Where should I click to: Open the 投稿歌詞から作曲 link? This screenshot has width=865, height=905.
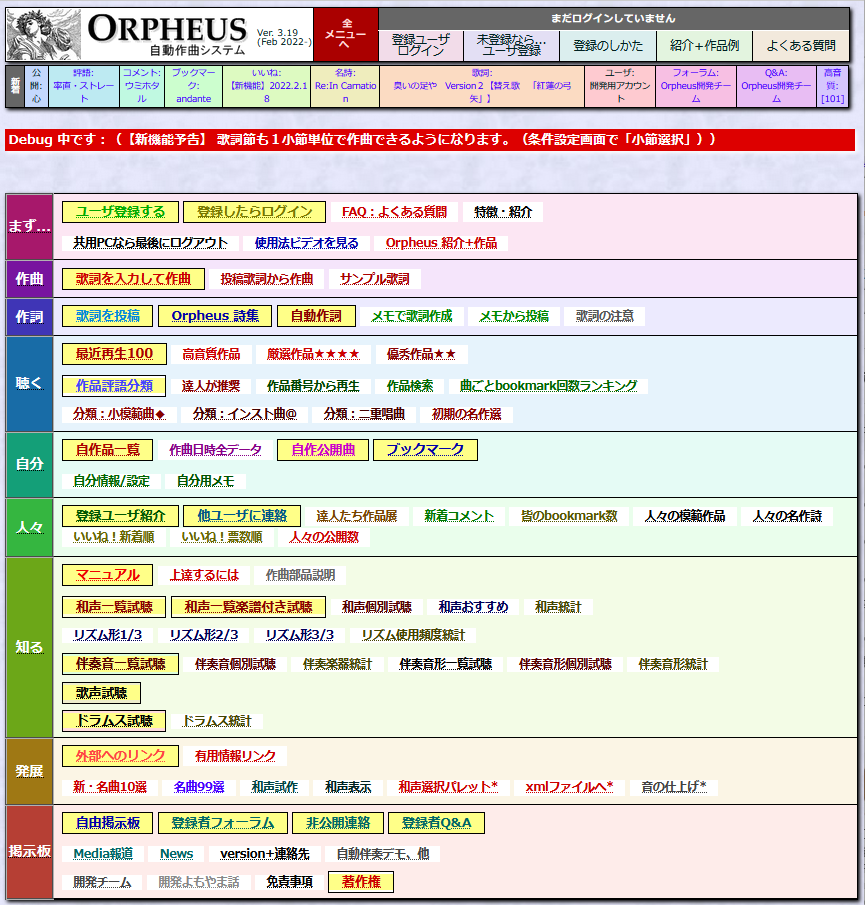tap(267, 279)
